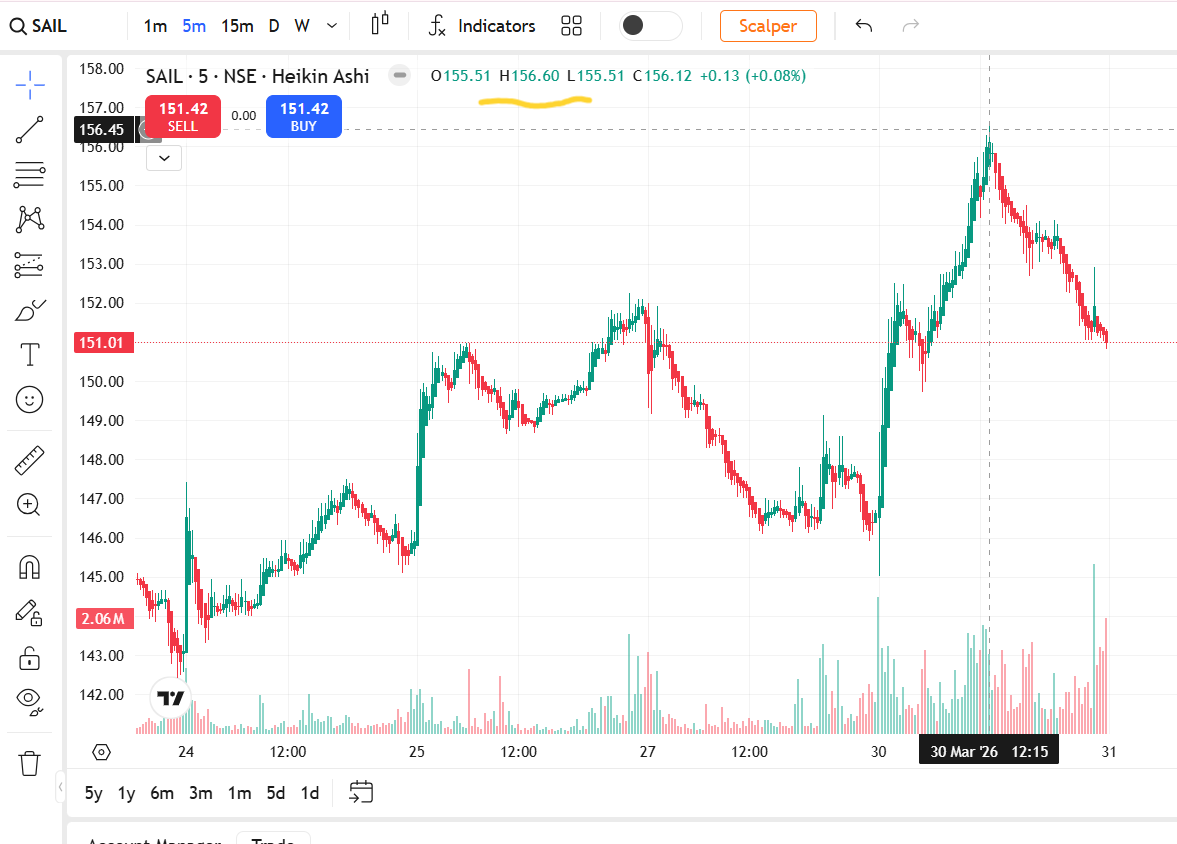Toggle magnet mode on
Viewport: 1177px width, 844px height.
30,566
